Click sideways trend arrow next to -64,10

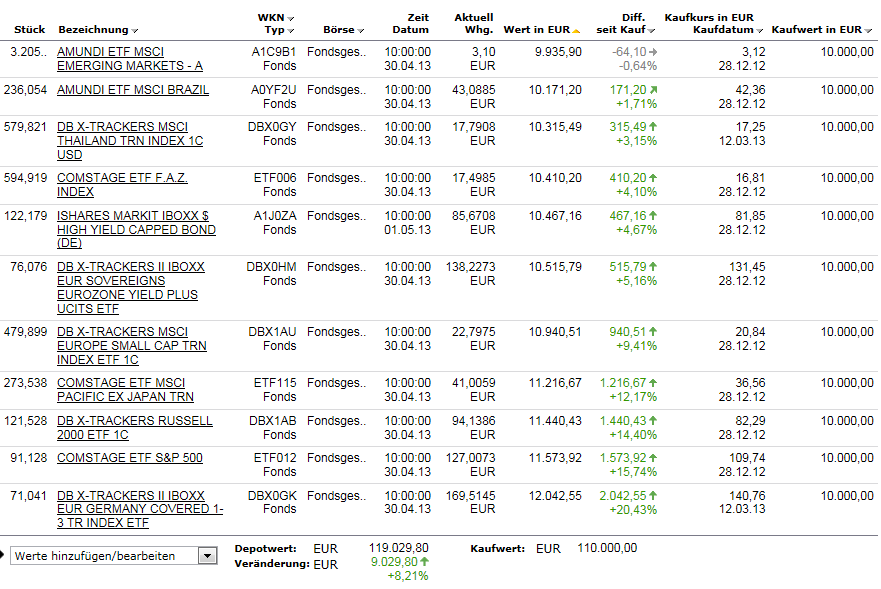point(653,52)
